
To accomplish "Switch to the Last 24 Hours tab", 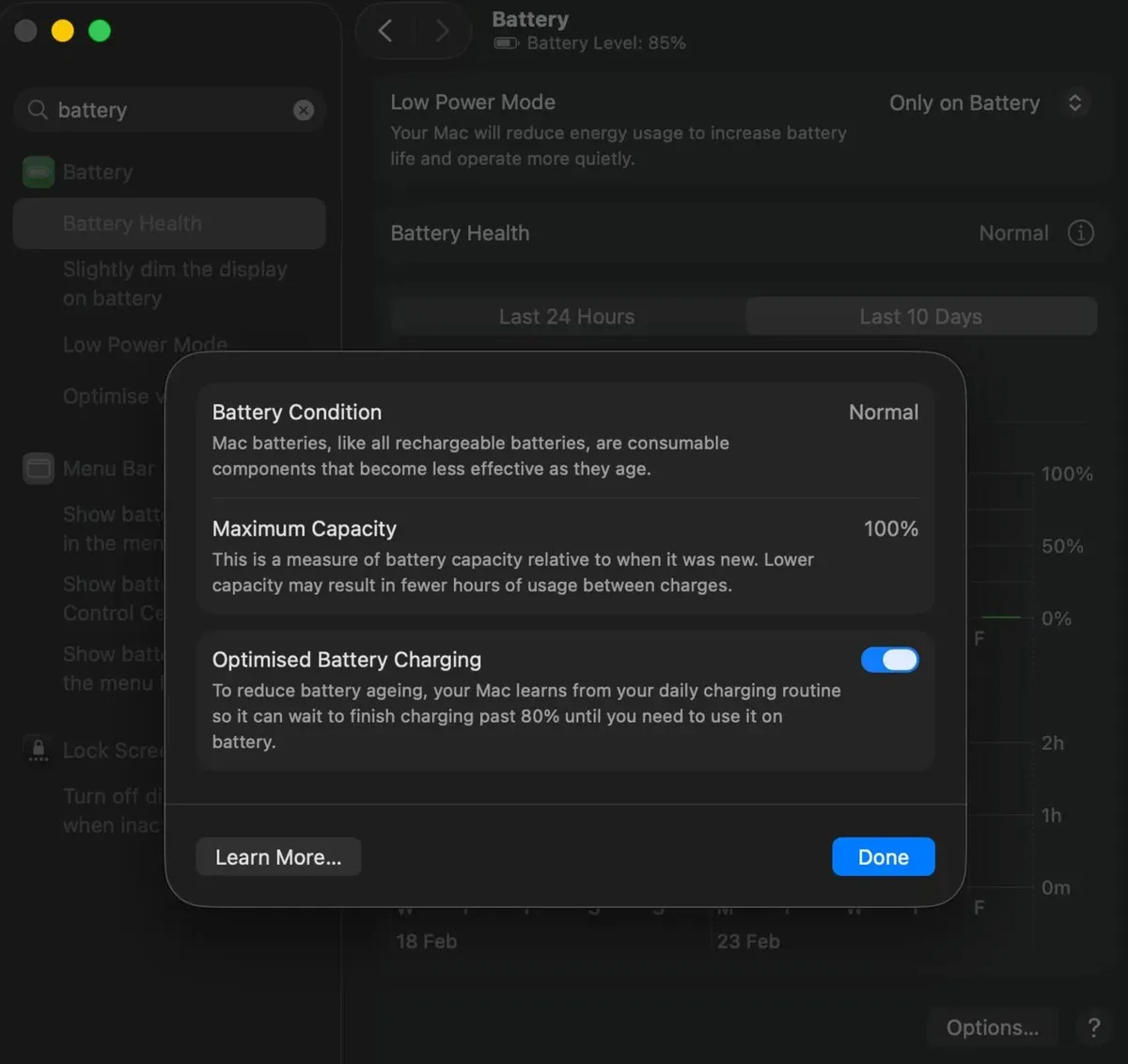I will (x=567, y=316).
